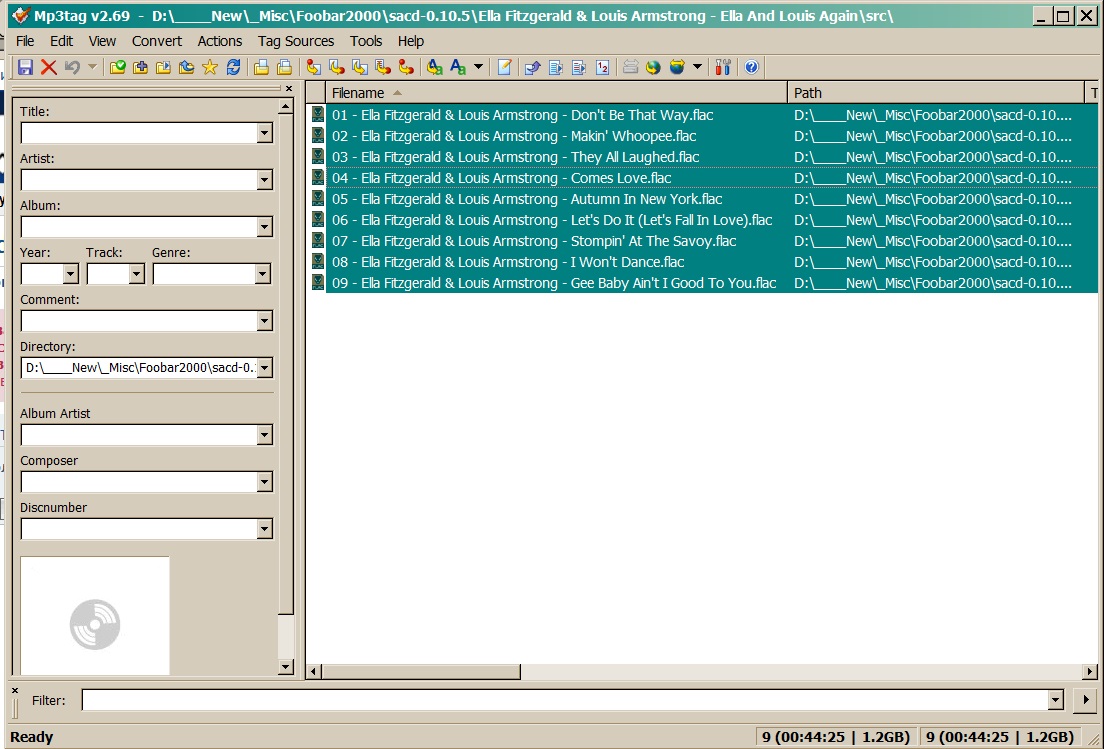Screen dimensions: 1104x749
Task: Open the Tag Sources menu
Action: tap(296, 41)
